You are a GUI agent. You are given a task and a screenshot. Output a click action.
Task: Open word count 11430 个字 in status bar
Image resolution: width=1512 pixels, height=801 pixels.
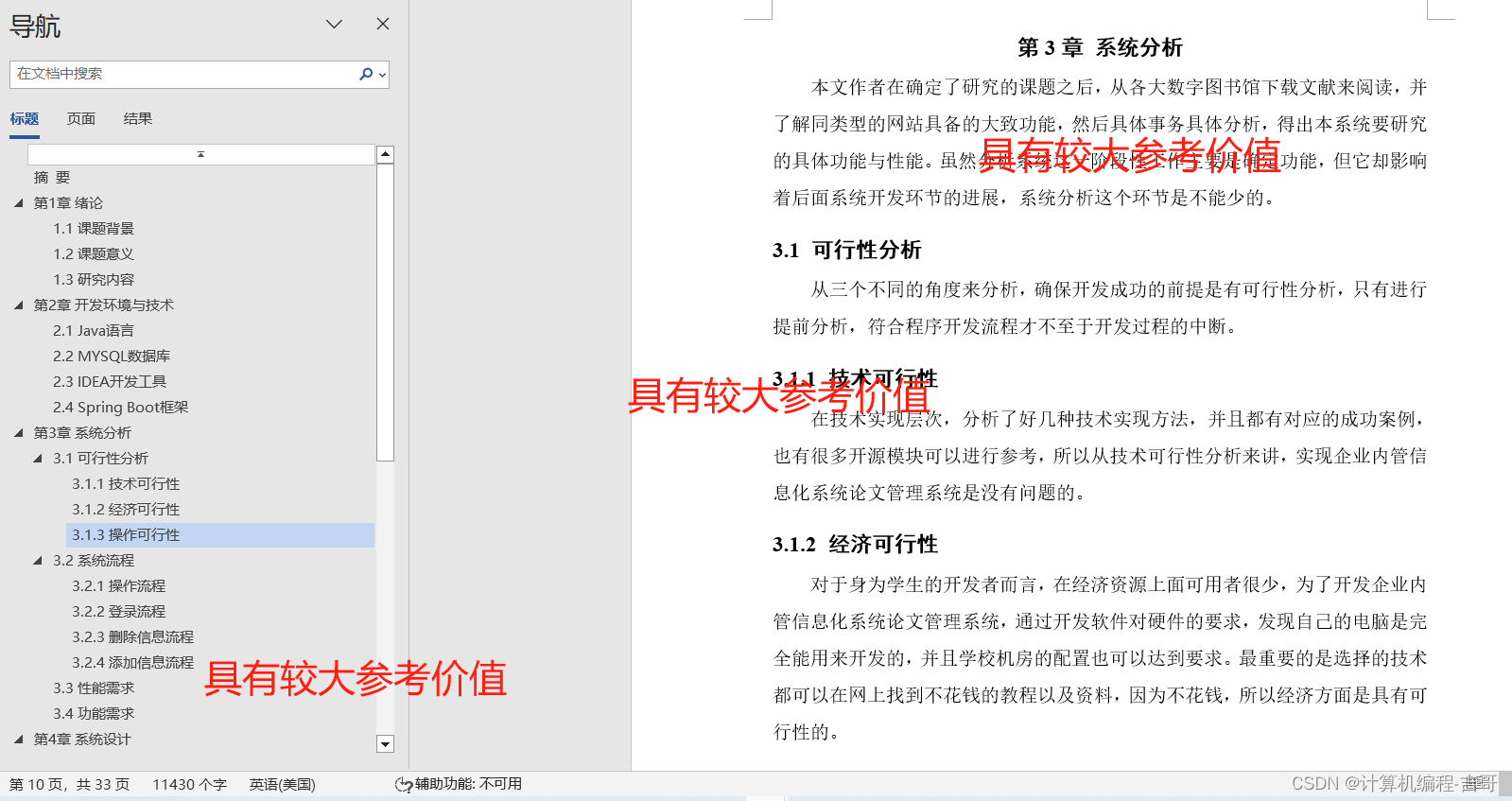click(189, 785)
